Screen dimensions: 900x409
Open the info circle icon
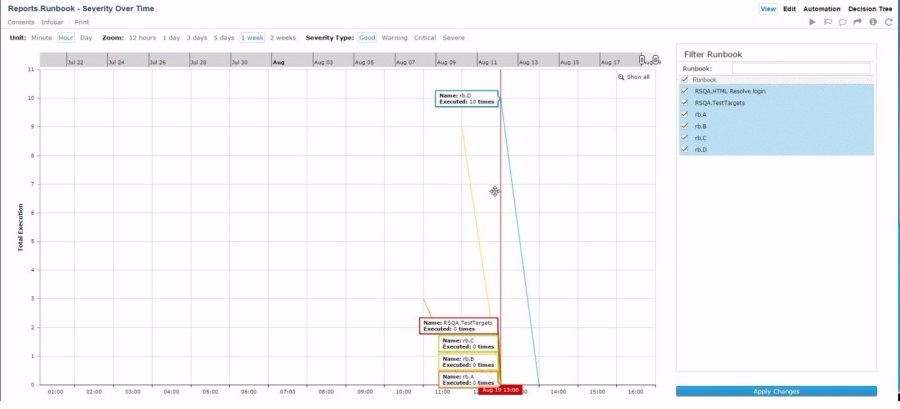tap(873, 22)
